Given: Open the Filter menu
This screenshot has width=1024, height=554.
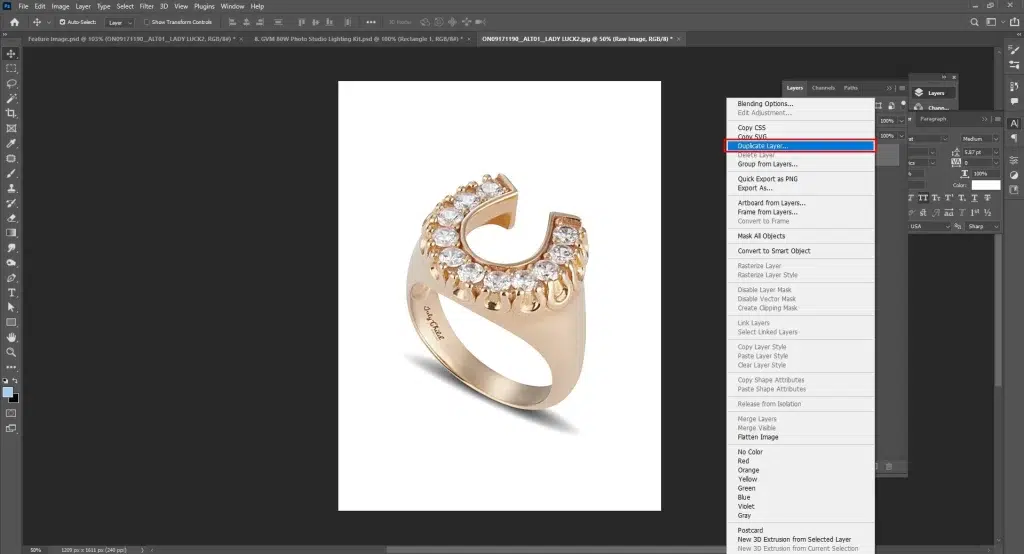Looking at the screenshot, I should [x=146, y=6].
